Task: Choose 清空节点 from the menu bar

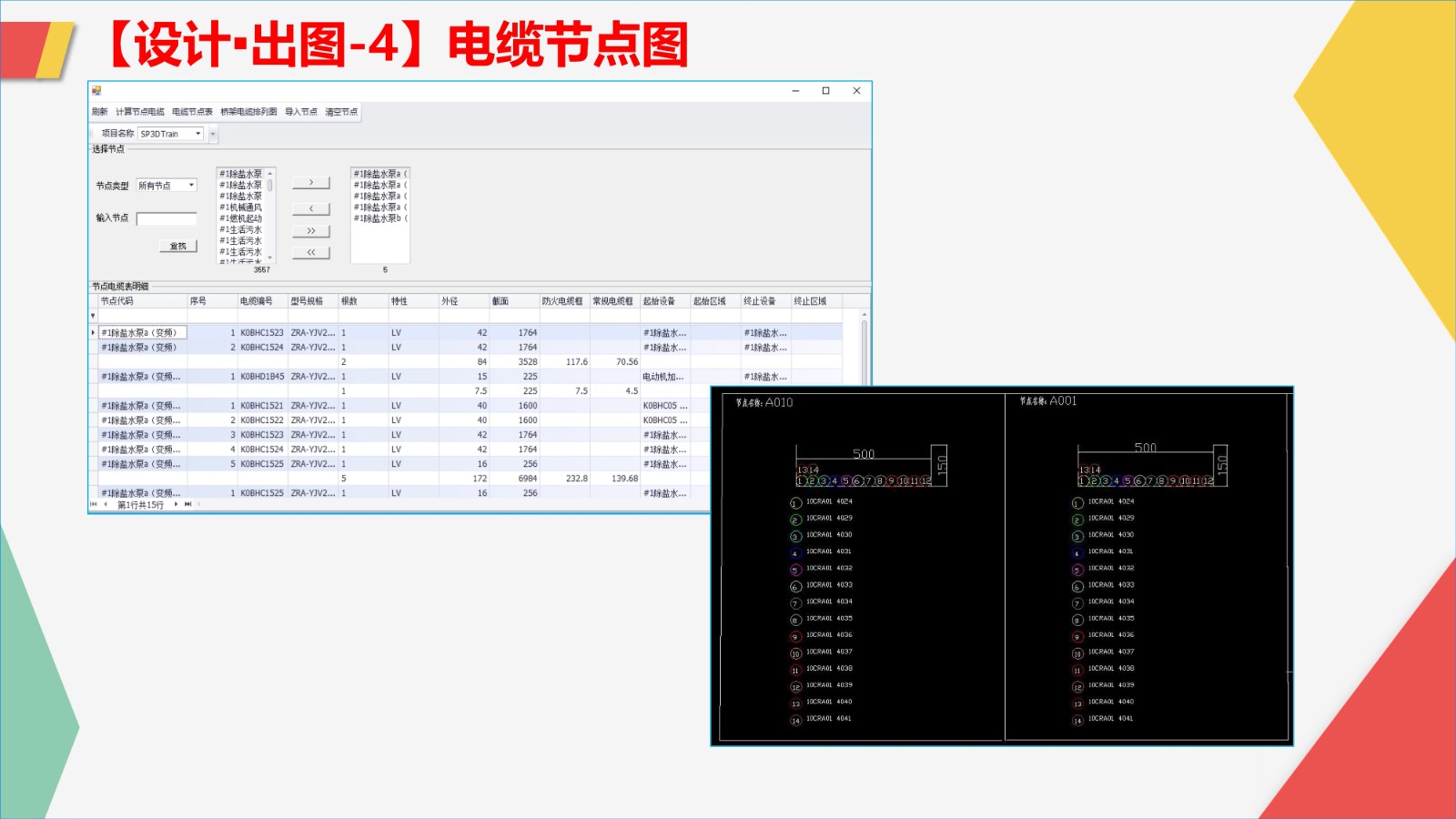Action: pyautogui.click(x=341, y=112)
